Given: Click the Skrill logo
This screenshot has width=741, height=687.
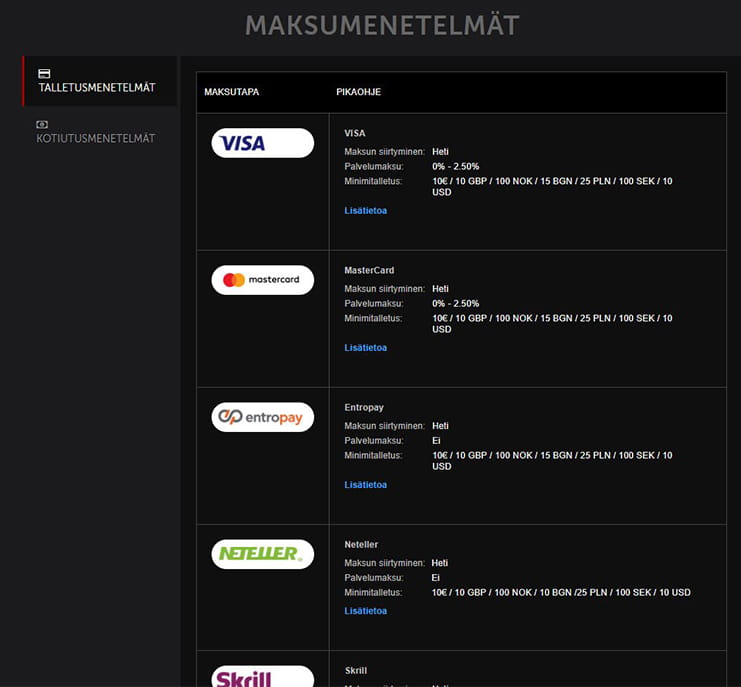Looking at the screenshot, I should tap(263, 676).
